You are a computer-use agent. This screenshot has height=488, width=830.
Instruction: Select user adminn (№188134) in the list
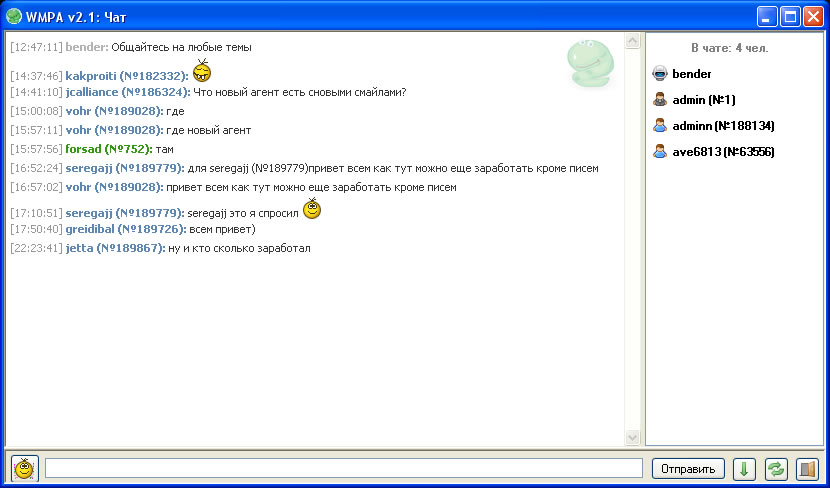tap(723, 126)
